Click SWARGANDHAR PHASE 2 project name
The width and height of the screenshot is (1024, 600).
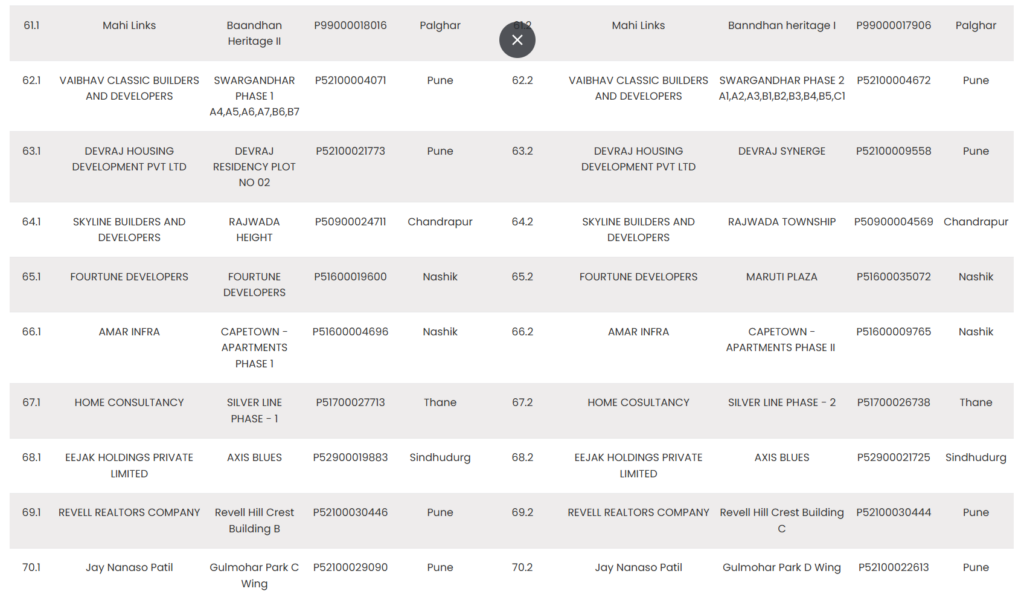pyautogui.click(x=782, y=80)
